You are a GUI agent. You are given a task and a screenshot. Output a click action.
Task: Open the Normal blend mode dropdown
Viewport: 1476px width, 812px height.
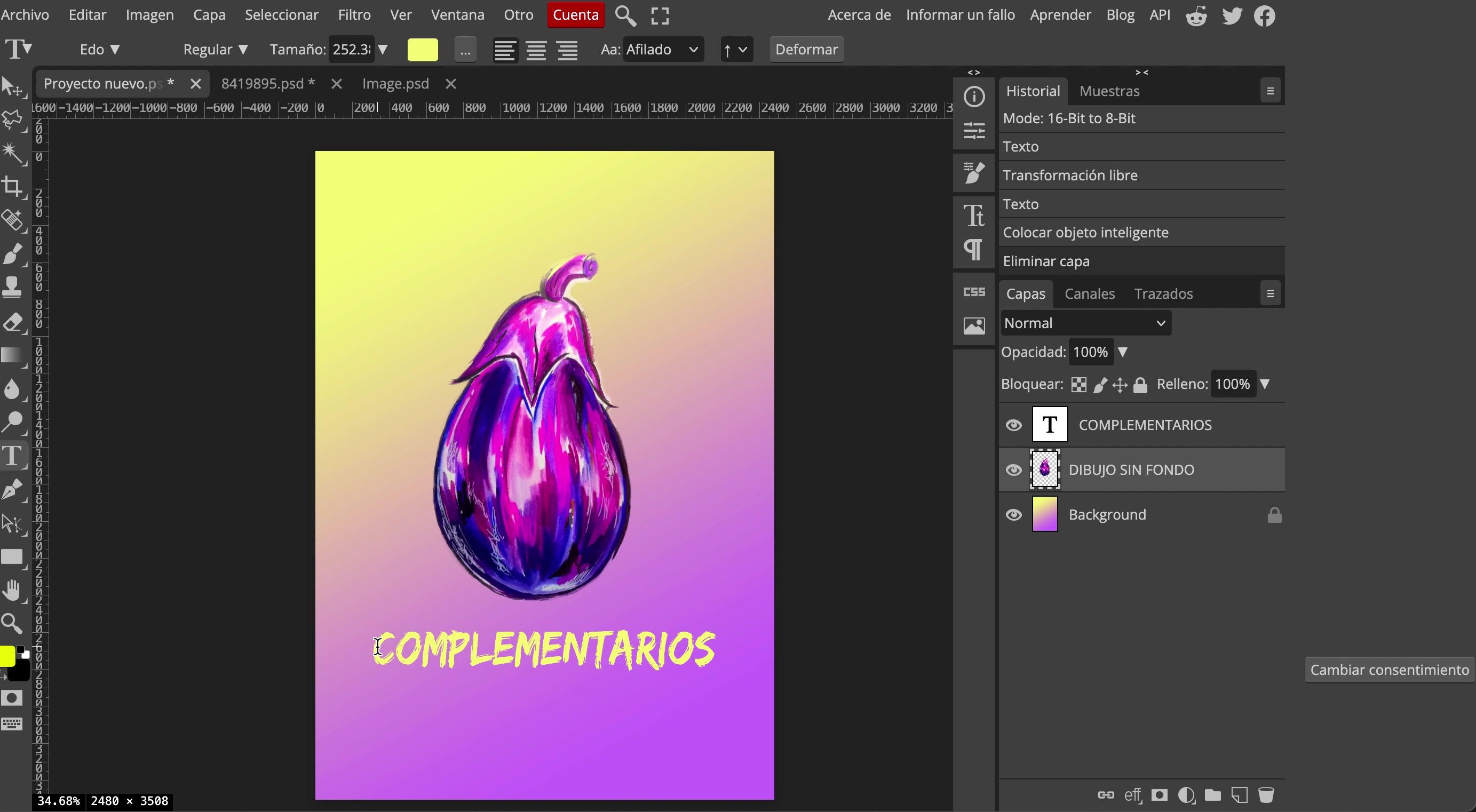pos(1085,323)
